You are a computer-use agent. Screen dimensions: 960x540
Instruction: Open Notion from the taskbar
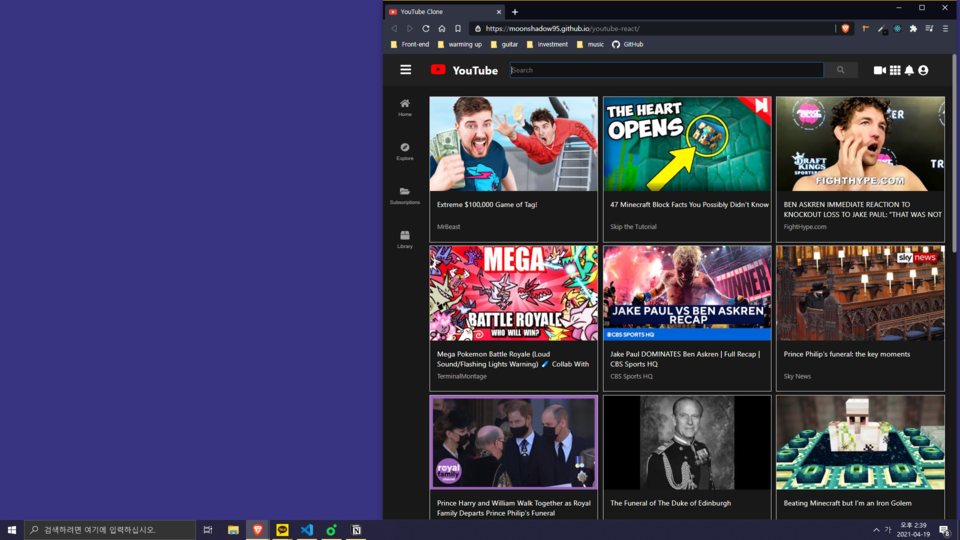point(356,530)
